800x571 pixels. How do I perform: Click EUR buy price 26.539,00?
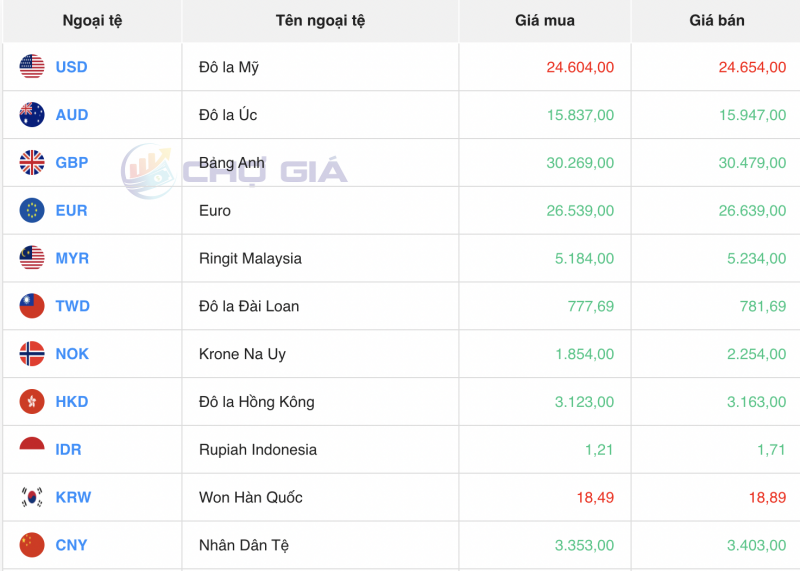[x=580, y=210]
